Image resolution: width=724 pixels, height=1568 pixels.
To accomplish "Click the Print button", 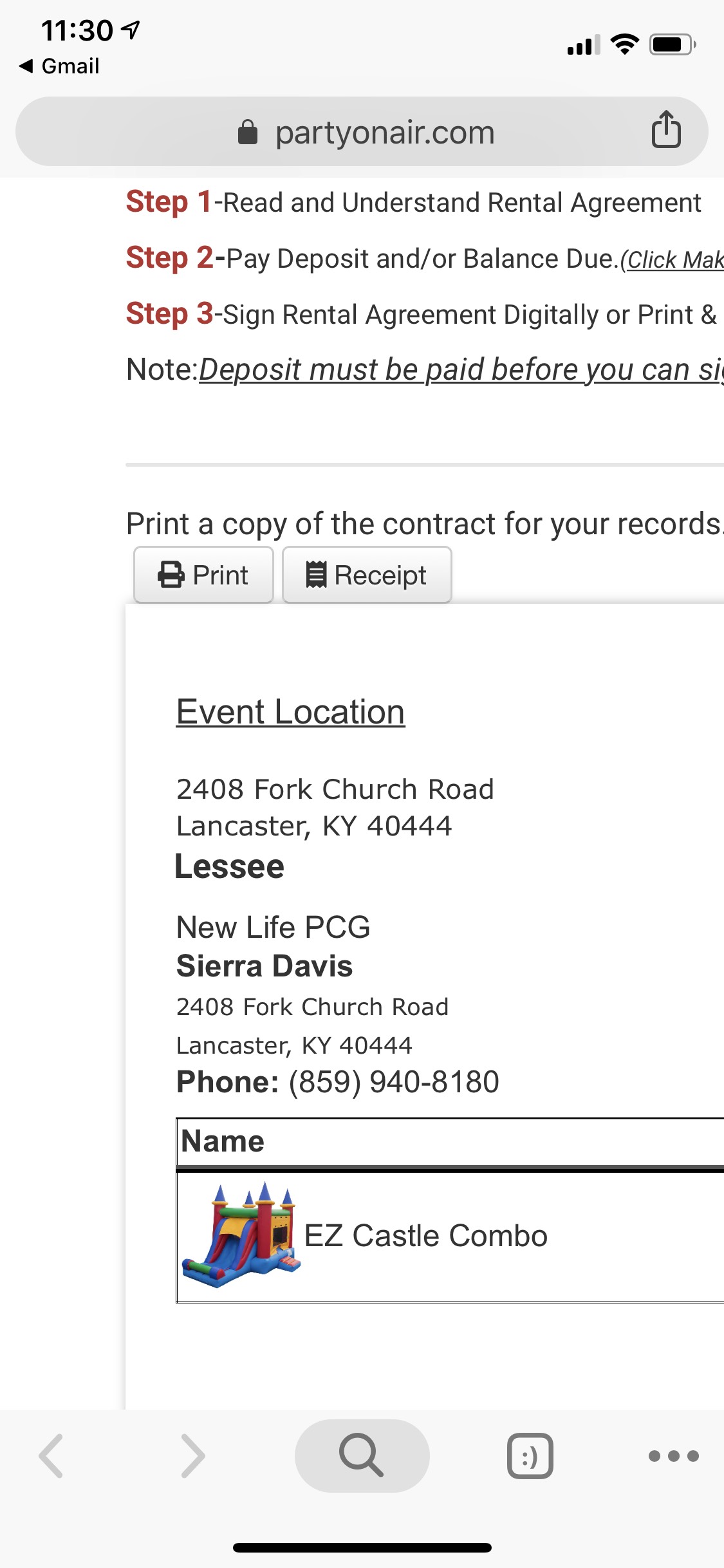I will click(x=203, y=575).
